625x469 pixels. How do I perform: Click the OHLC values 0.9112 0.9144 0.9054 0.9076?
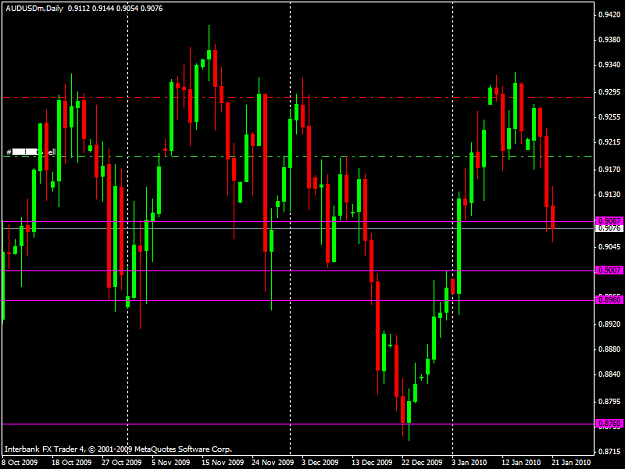tap(115, 8)
